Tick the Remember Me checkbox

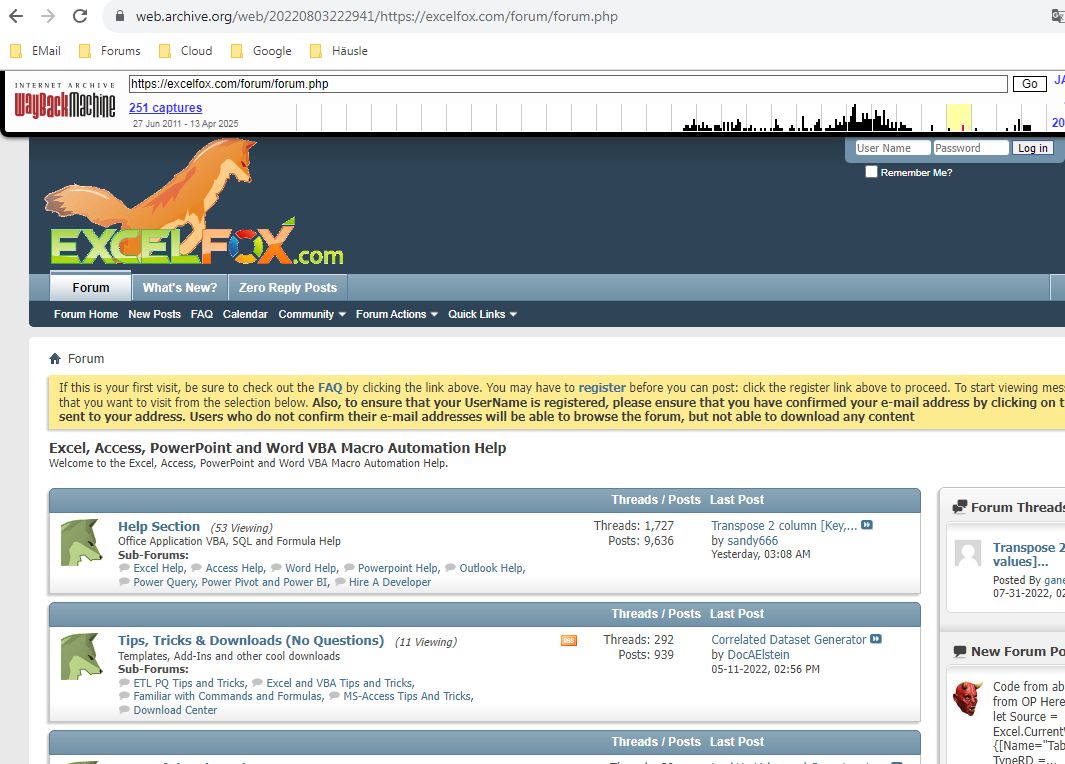(871, 172)
